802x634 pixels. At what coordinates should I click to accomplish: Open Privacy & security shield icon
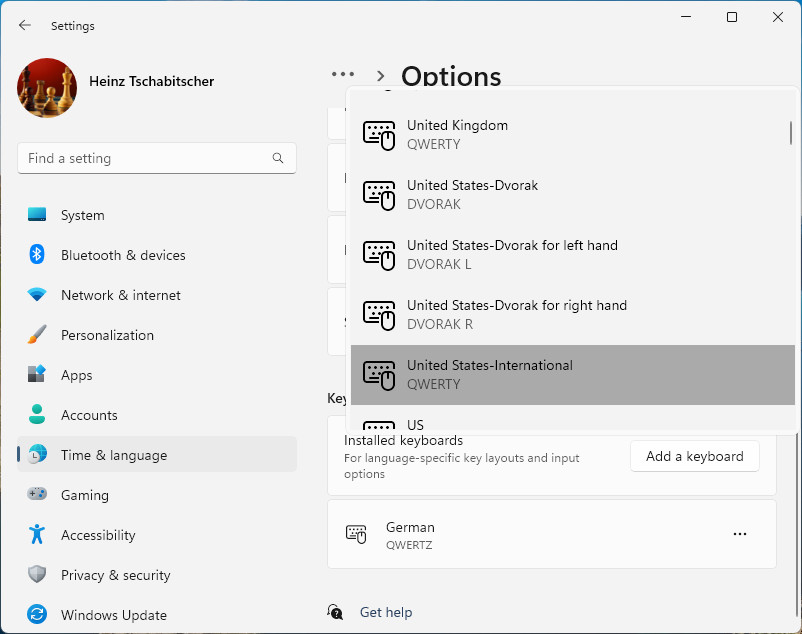tap(37, 574)
